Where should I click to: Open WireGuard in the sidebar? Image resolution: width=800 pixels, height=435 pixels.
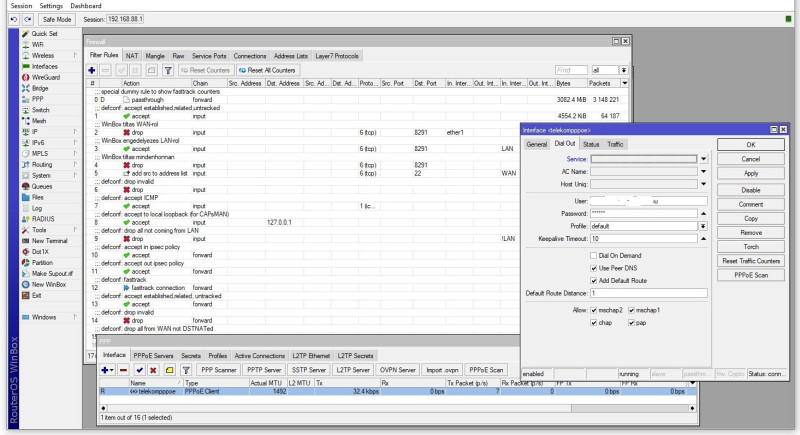click(45, 78)
